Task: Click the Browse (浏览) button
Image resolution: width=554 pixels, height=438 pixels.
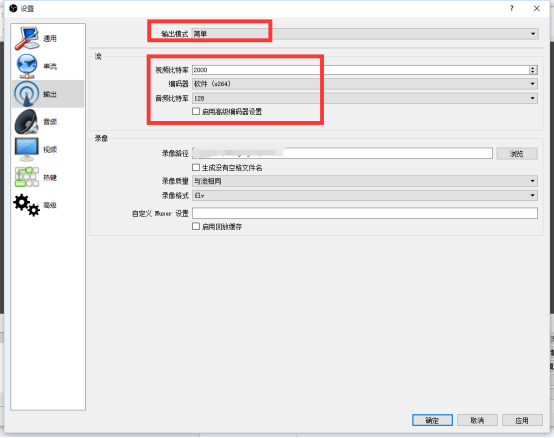Action: (517, 154)
